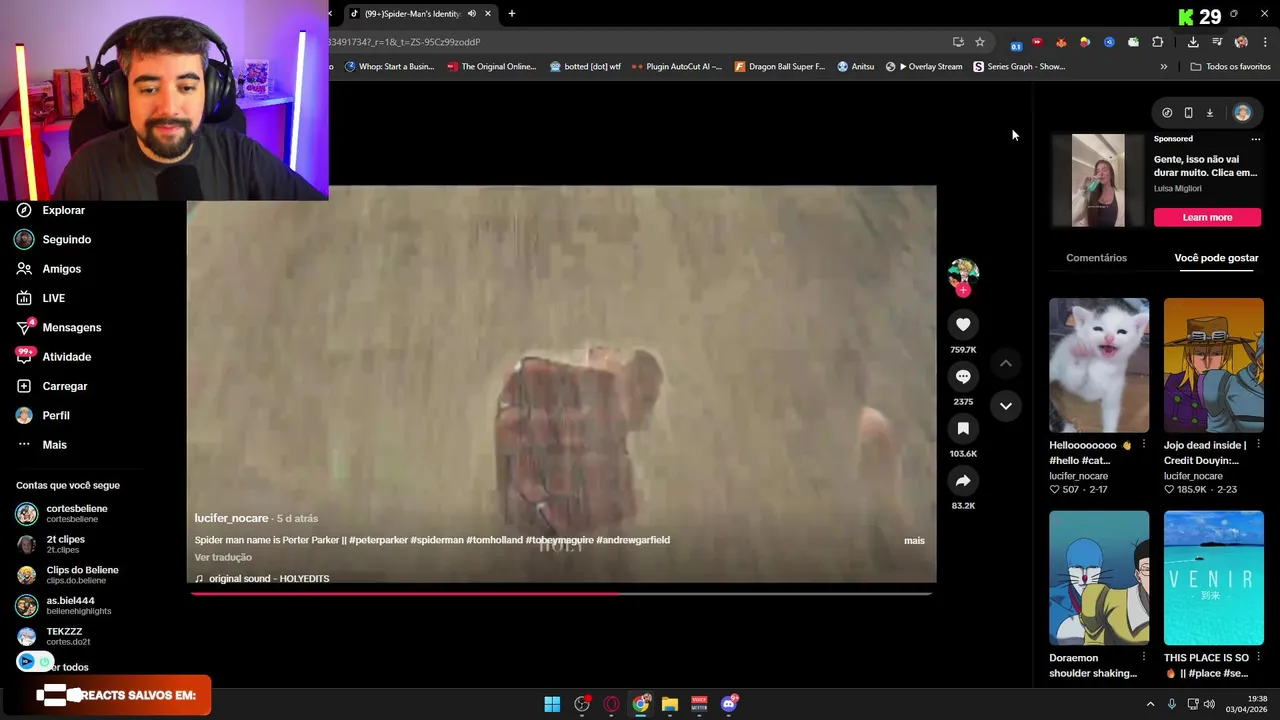Viewport: 1280px width, 720px height.
Task: Open the white kitten video thumbnail
Action: click(1099, 365)
